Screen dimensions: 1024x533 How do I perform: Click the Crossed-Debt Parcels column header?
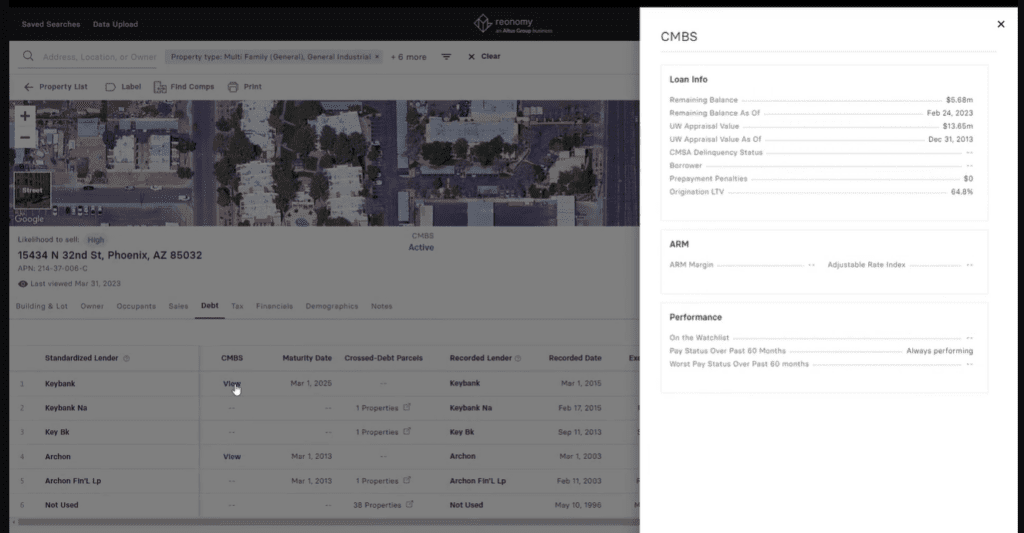[x=383, y=358]
